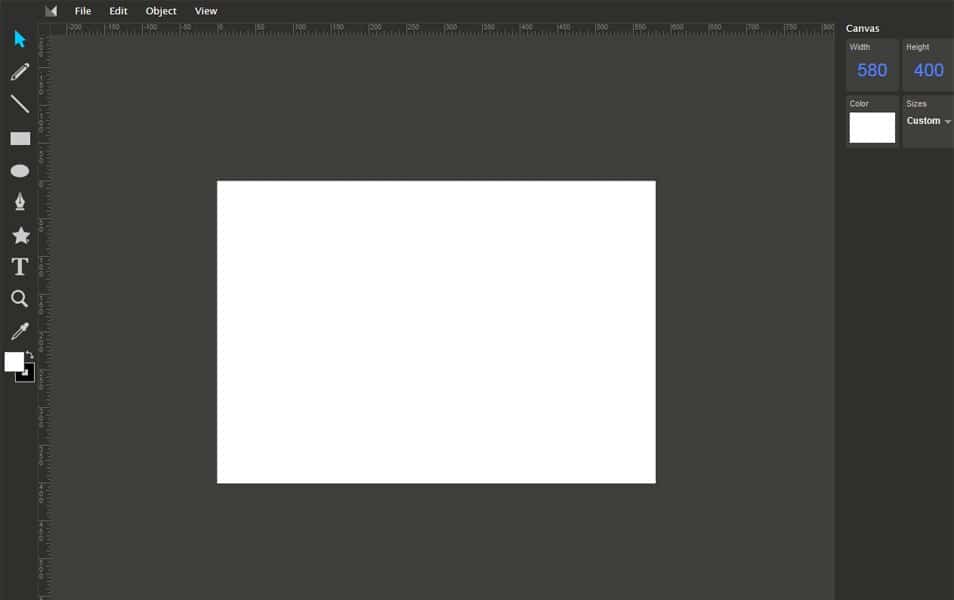Pick the Ellipse tool

pos(19,170)
